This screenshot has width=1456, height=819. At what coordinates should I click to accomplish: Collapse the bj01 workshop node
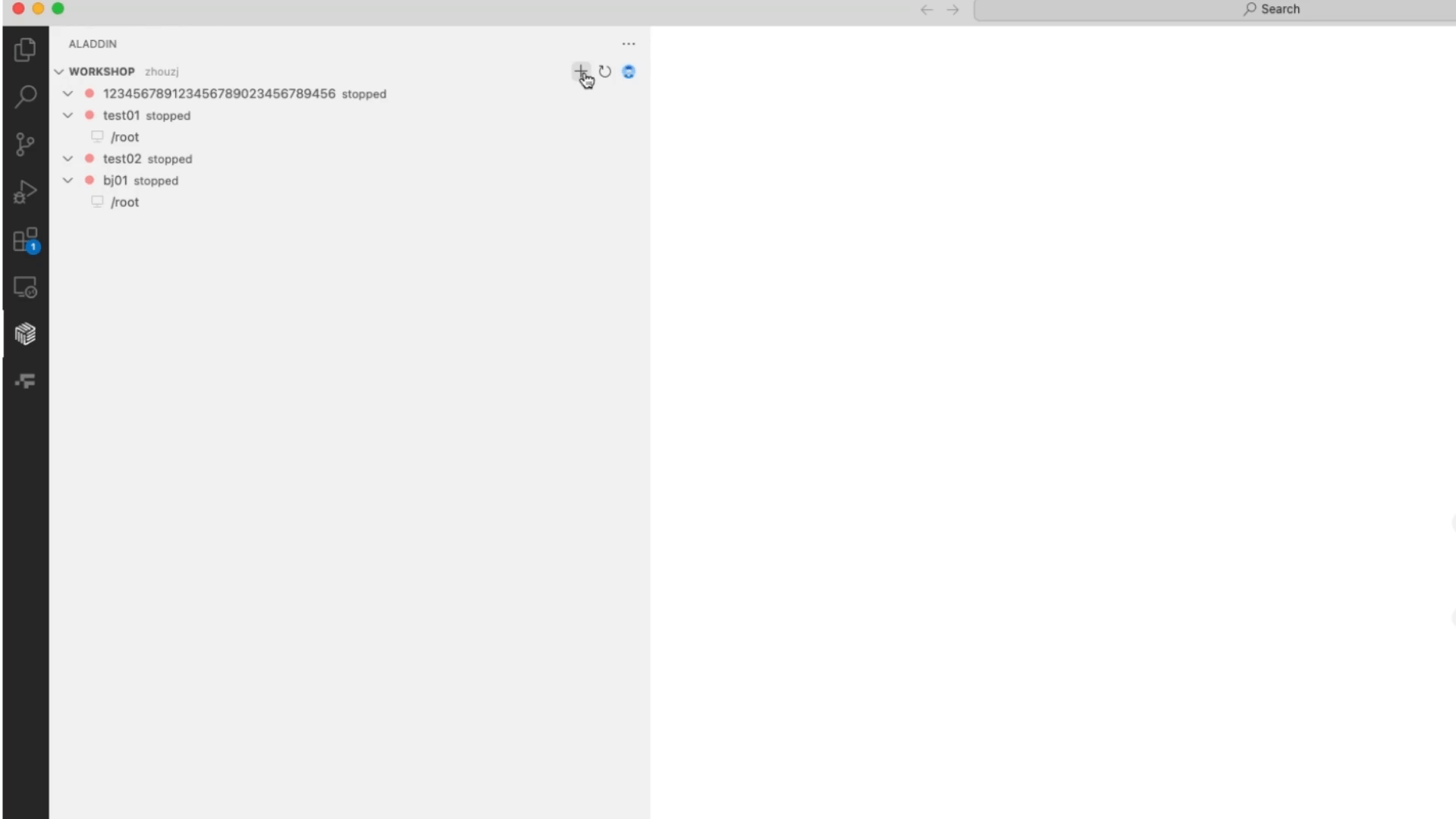point(68,180)
